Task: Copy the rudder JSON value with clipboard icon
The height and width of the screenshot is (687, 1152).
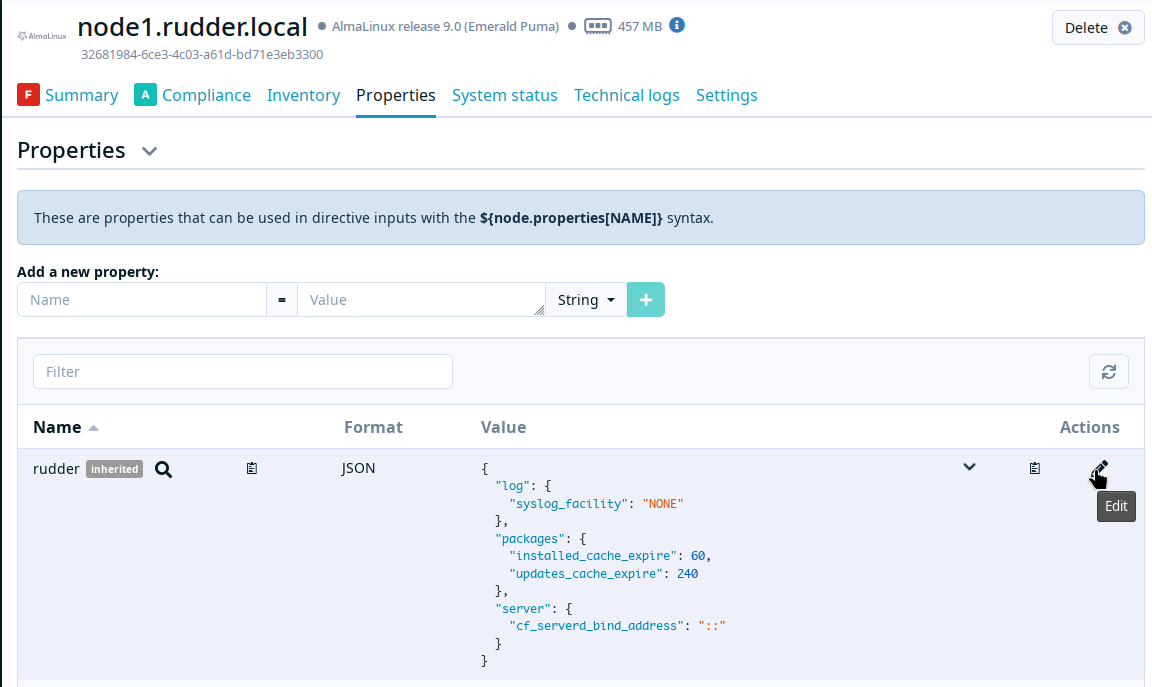Action: (x=1035, y=468)
